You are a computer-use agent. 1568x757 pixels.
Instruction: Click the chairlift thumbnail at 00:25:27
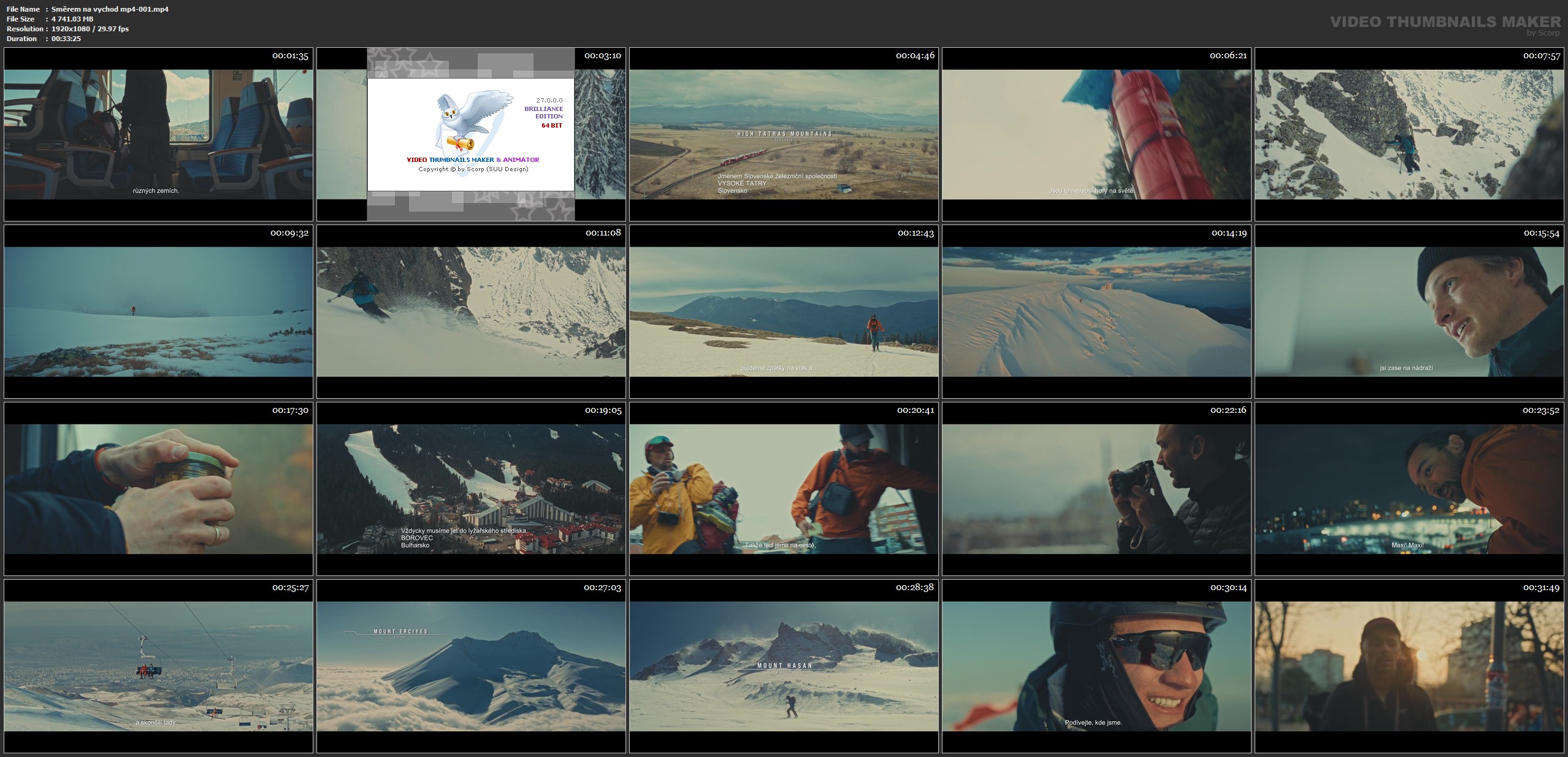coord(158,666)
